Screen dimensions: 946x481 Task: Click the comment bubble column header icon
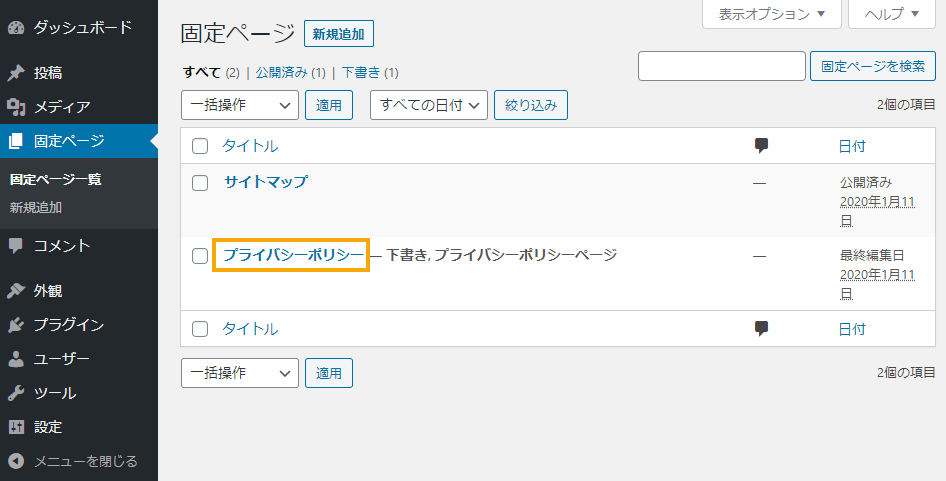[x=761, y=145]
